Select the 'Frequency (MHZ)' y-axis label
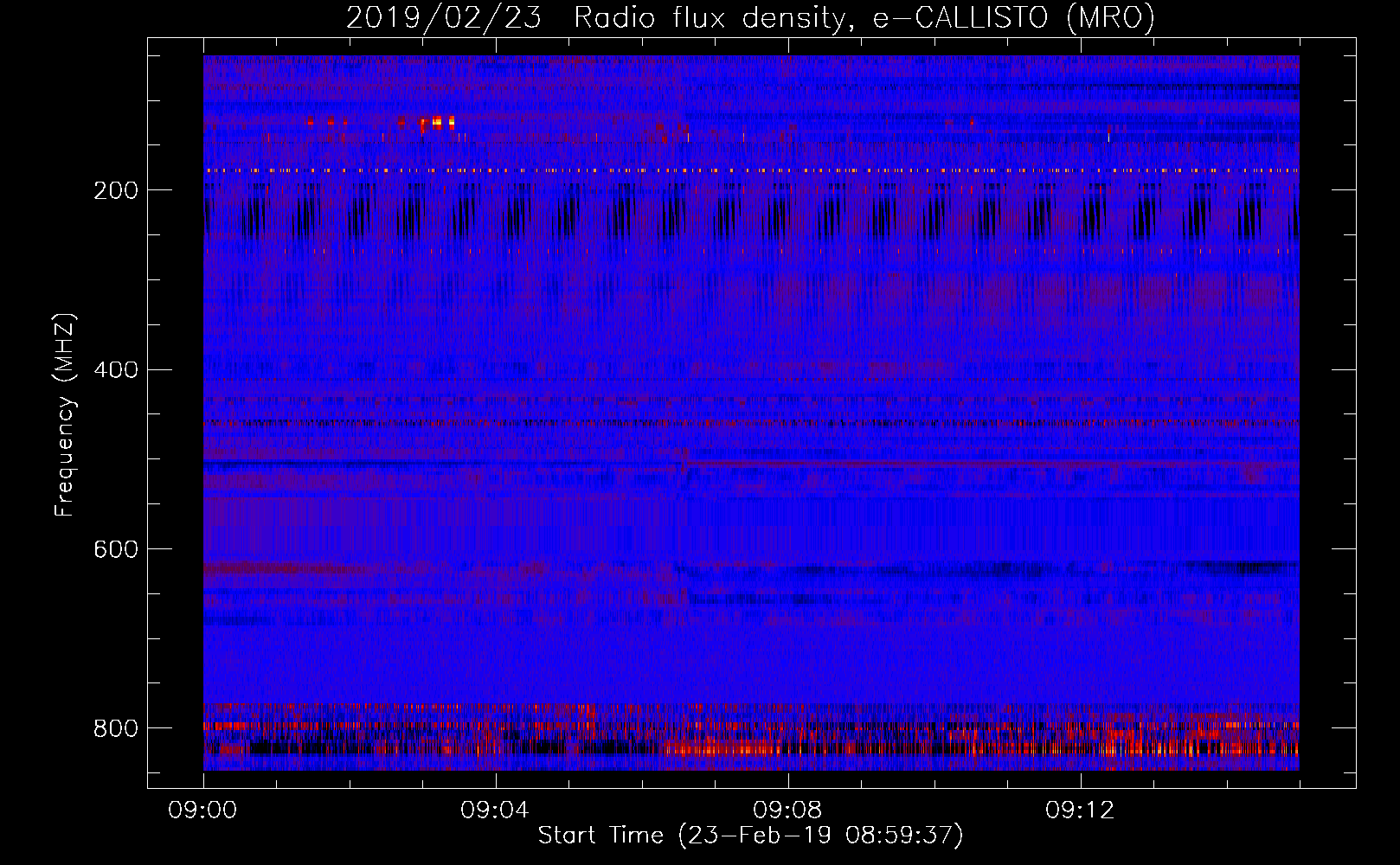1400x865 pixels. point(64,415)
